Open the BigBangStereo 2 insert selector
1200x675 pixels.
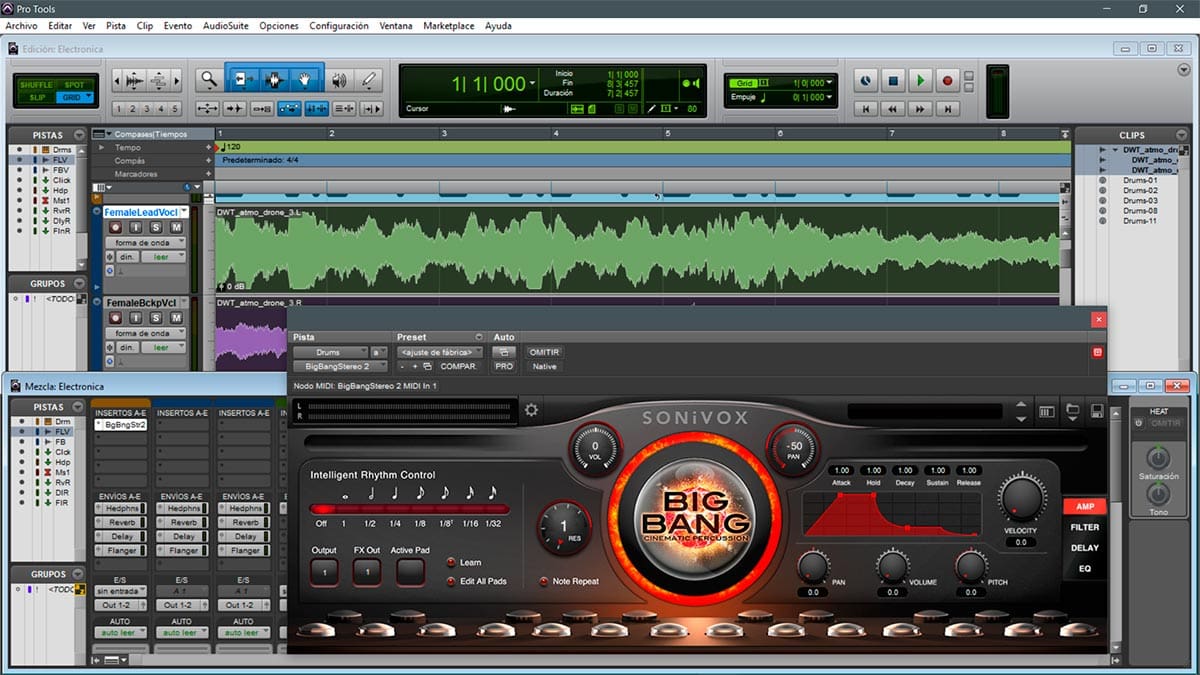[x=338, y=366]
